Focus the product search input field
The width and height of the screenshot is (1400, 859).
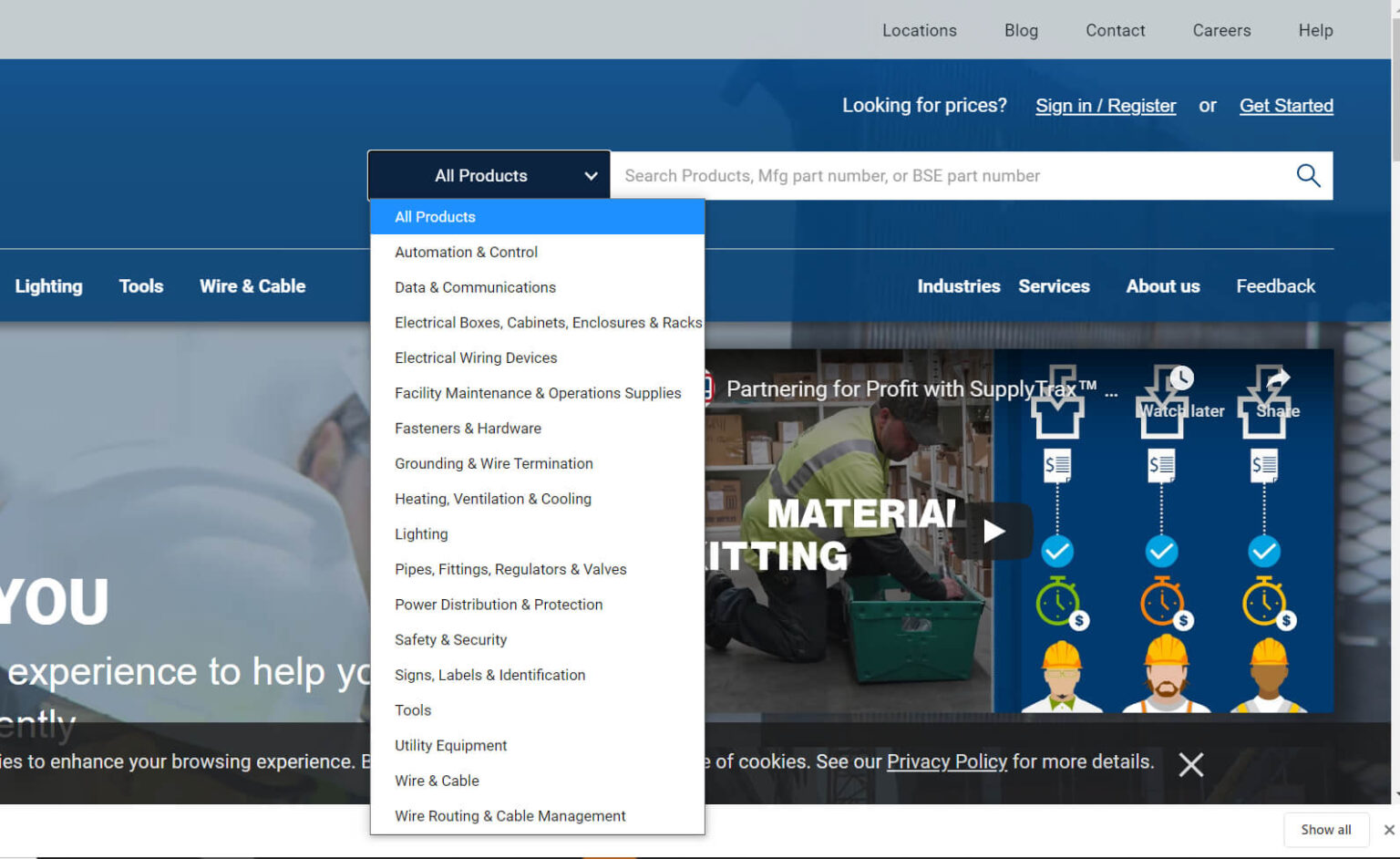point(948,175)
